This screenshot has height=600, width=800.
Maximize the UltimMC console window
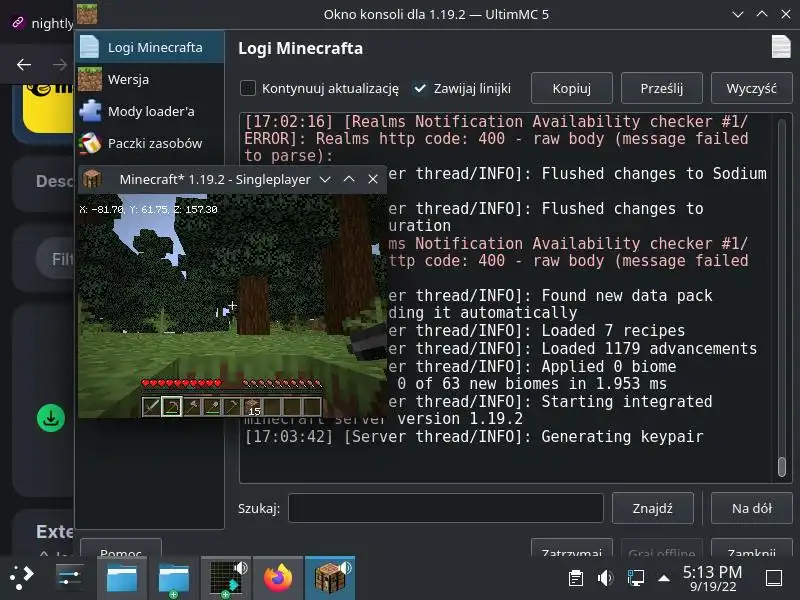coord(762,14)
